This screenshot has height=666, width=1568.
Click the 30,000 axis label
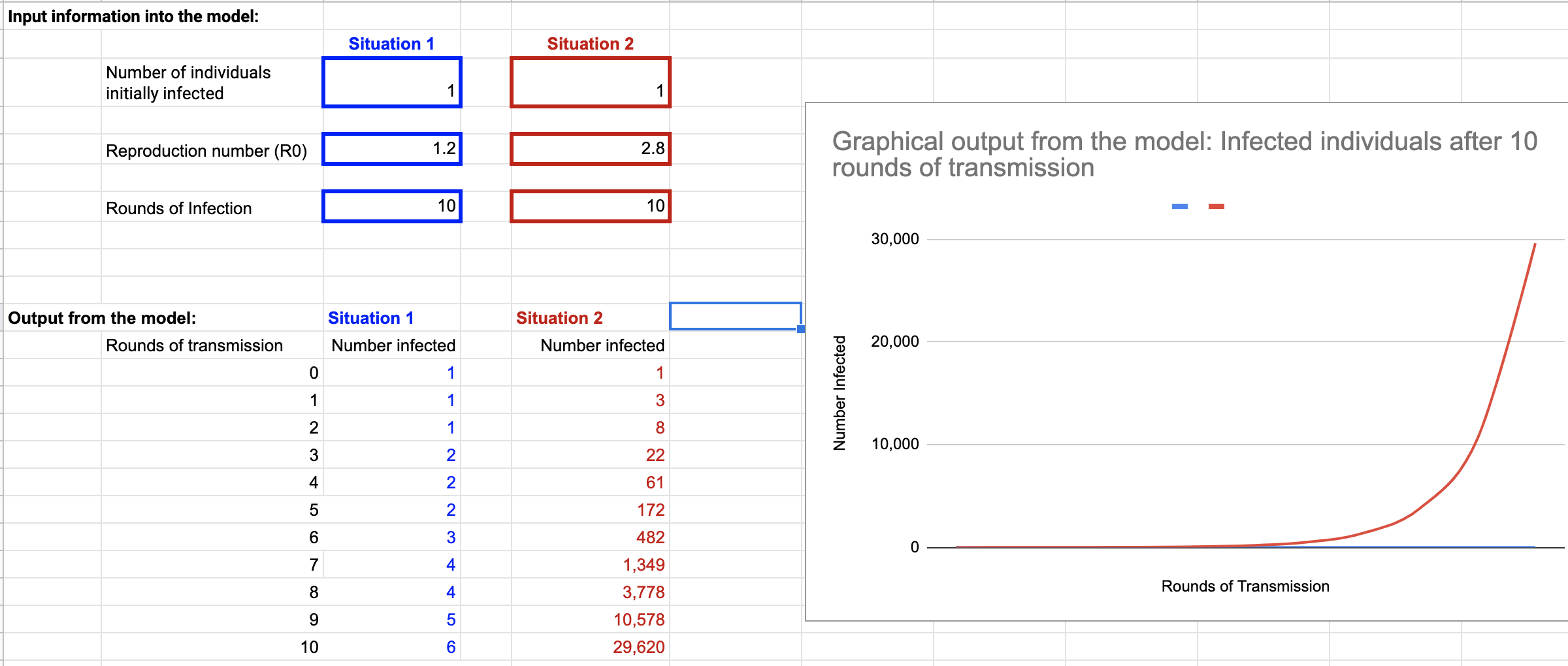895,239
